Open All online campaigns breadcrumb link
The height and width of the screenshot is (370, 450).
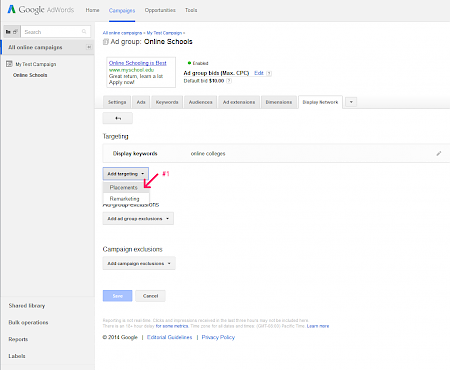pos(122,33)
